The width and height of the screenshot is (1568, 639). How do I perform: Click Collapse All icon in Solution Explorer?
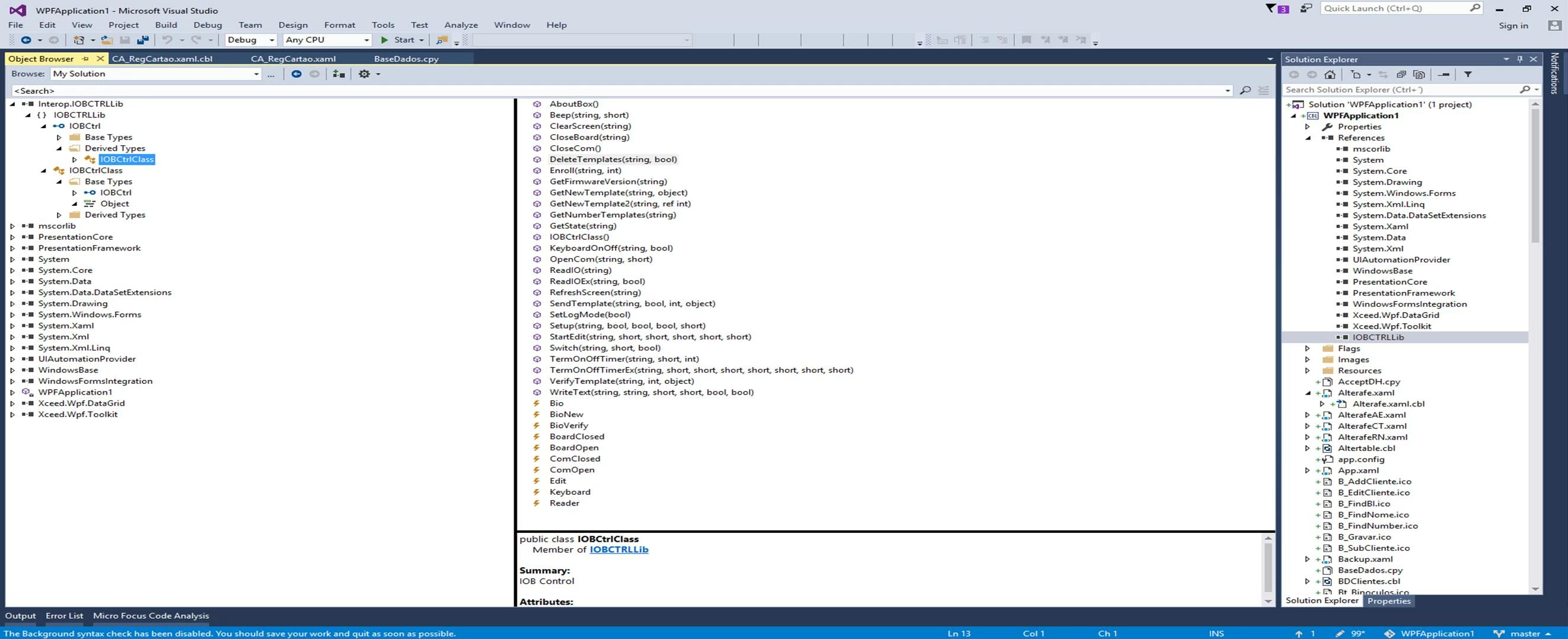pos(1401,74)
